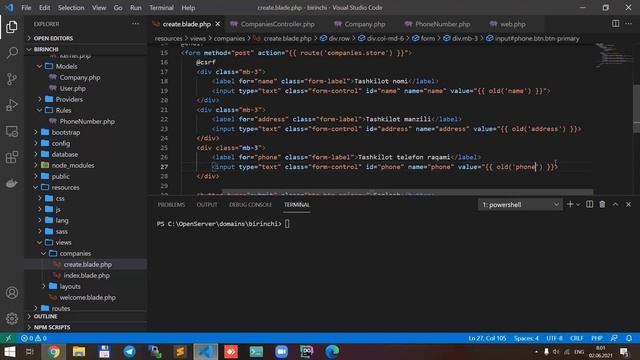Kill terminal with trash icon
640x360 pixels.
(602, 204)
